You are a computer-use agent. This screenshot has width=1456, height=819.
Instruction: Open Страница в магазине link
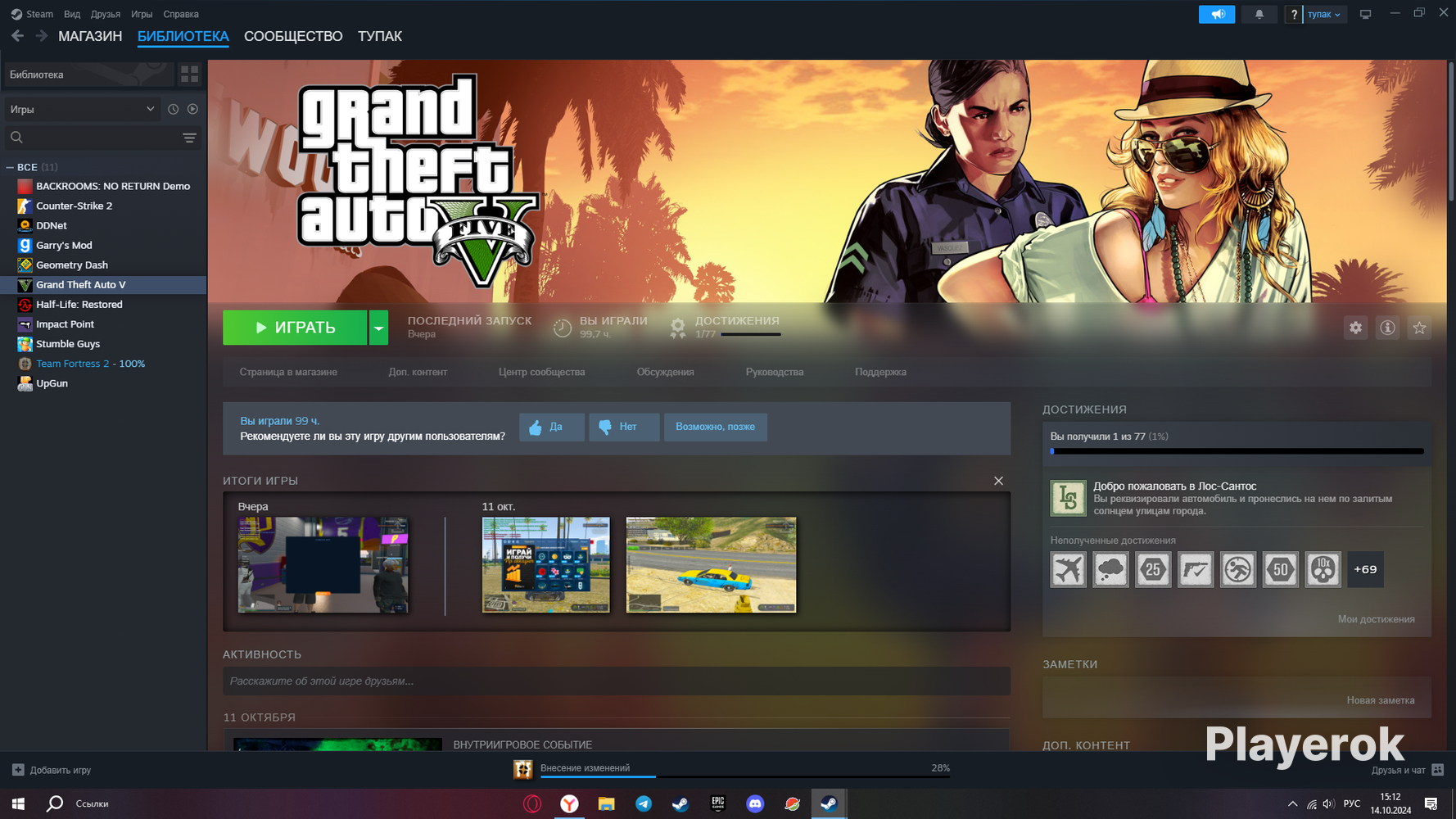(288, 372)
